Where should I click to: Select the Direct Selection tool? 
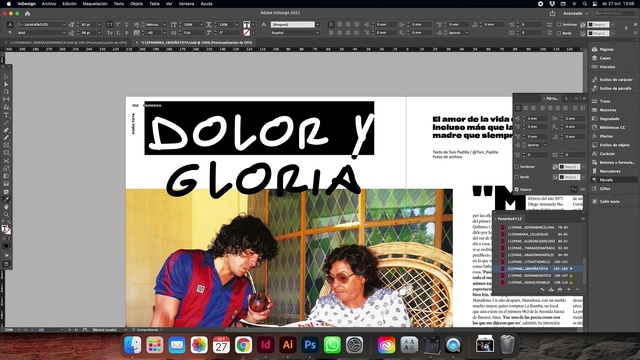(x=6, y=84)
